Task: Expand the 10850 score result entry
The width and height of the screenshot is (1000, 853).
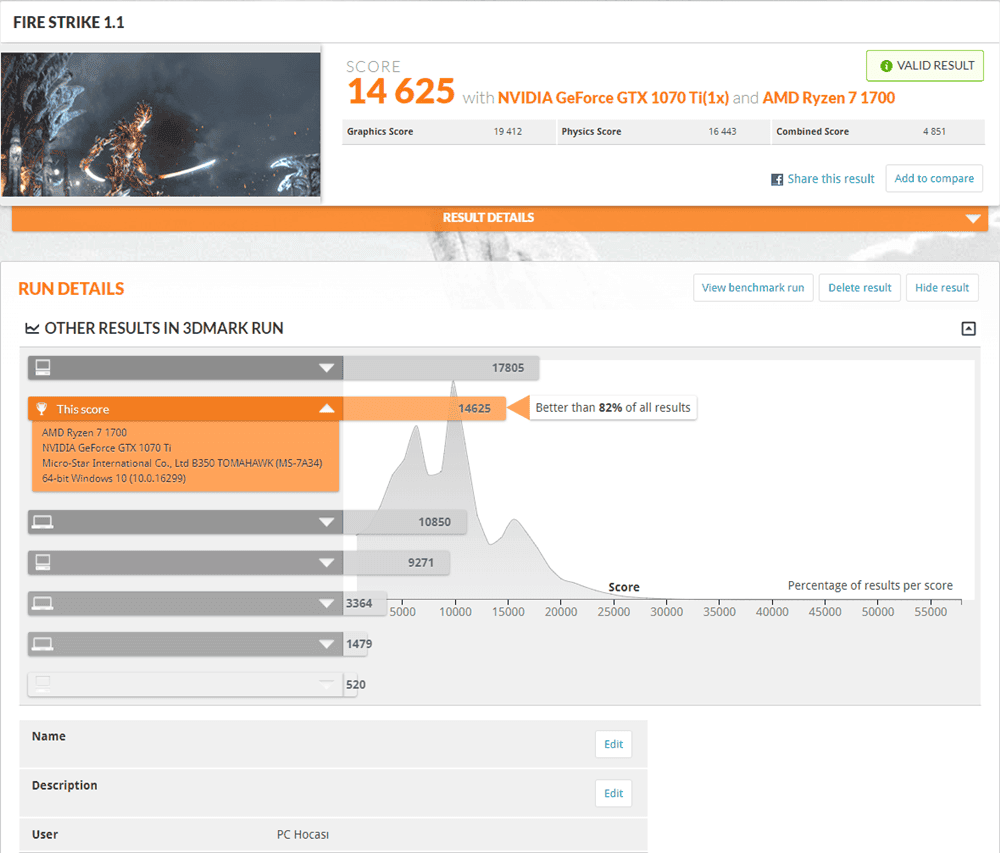Action: [326, 522]
